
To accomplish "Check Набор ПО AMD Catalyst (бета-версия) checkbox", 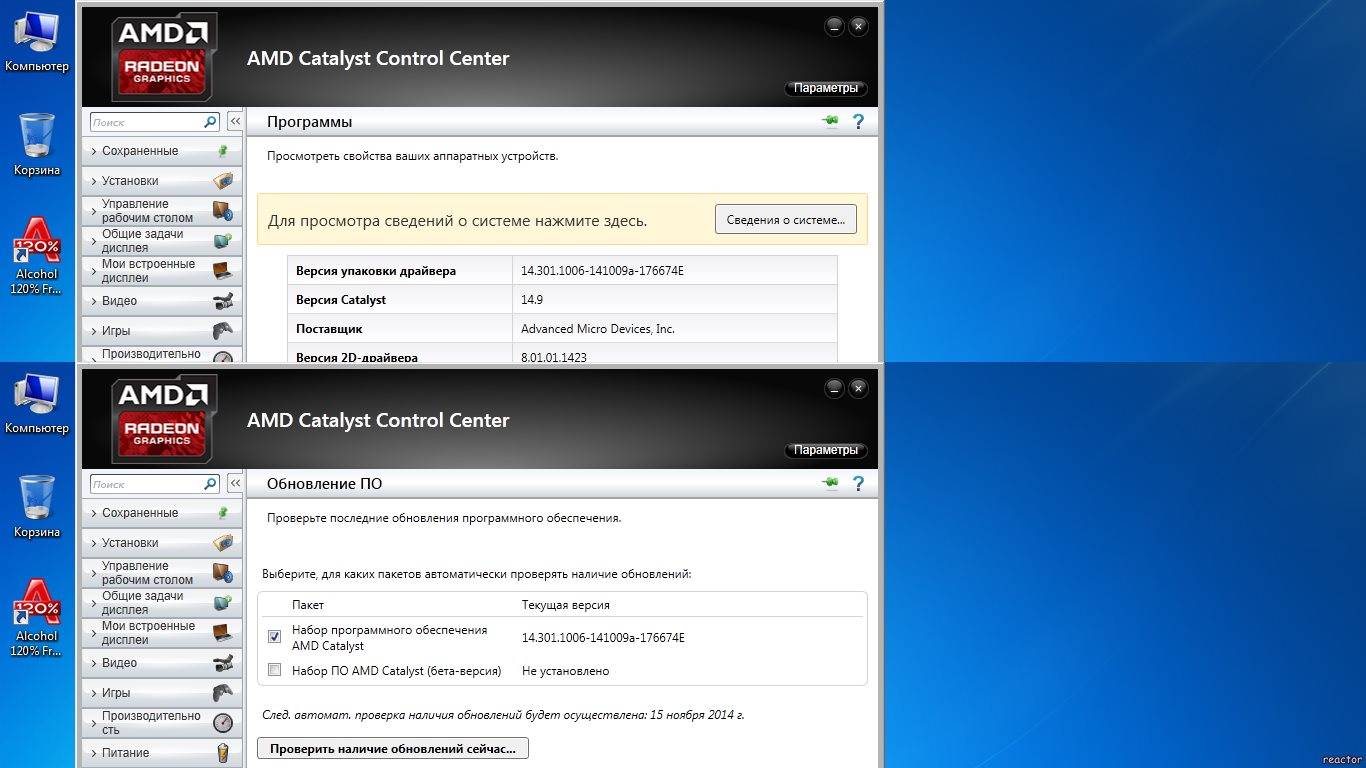I will (275, 670).
